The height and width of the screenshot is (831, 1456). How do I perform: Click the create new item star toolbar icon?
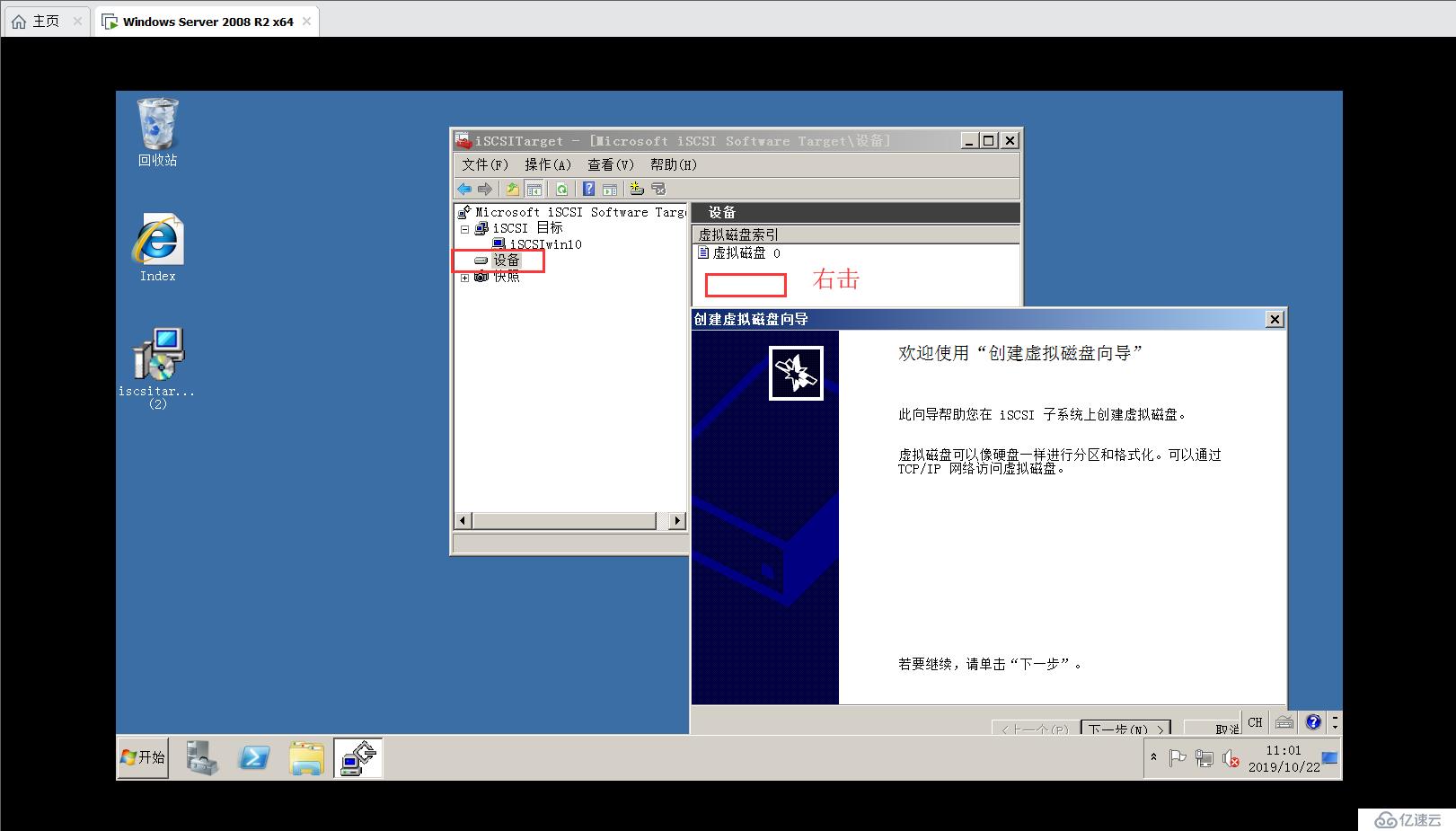pos(637,189)
